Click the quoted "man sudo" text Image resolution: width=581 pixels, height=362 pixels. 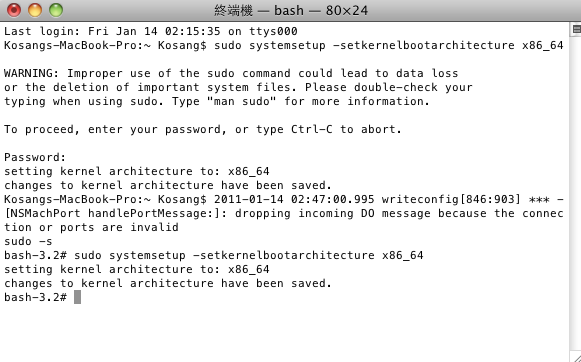pos(242,101)
